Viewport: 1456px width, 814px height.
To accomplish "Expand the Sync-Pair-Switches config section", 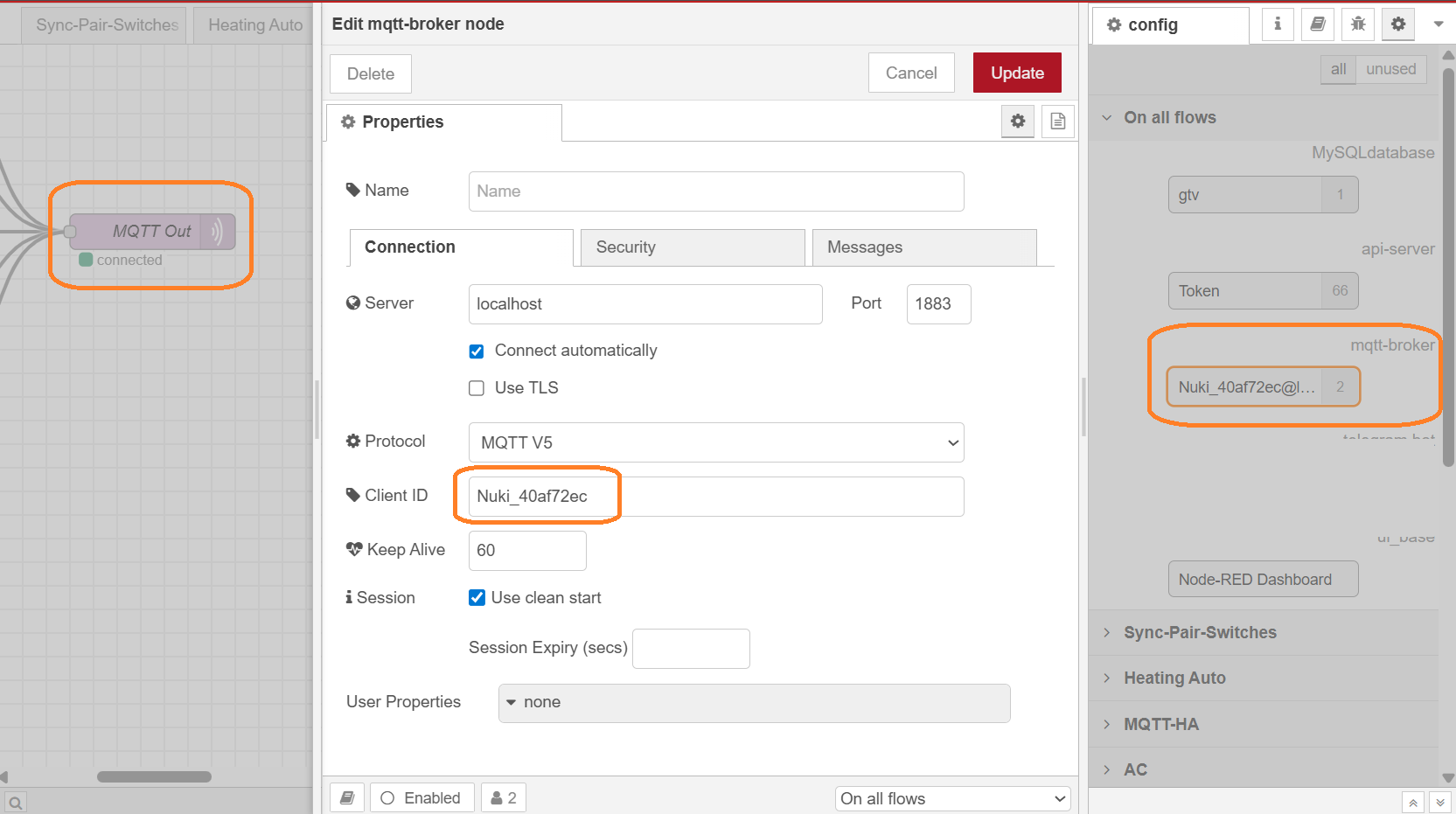I will pyautogui.click(x=1199, y=632).
